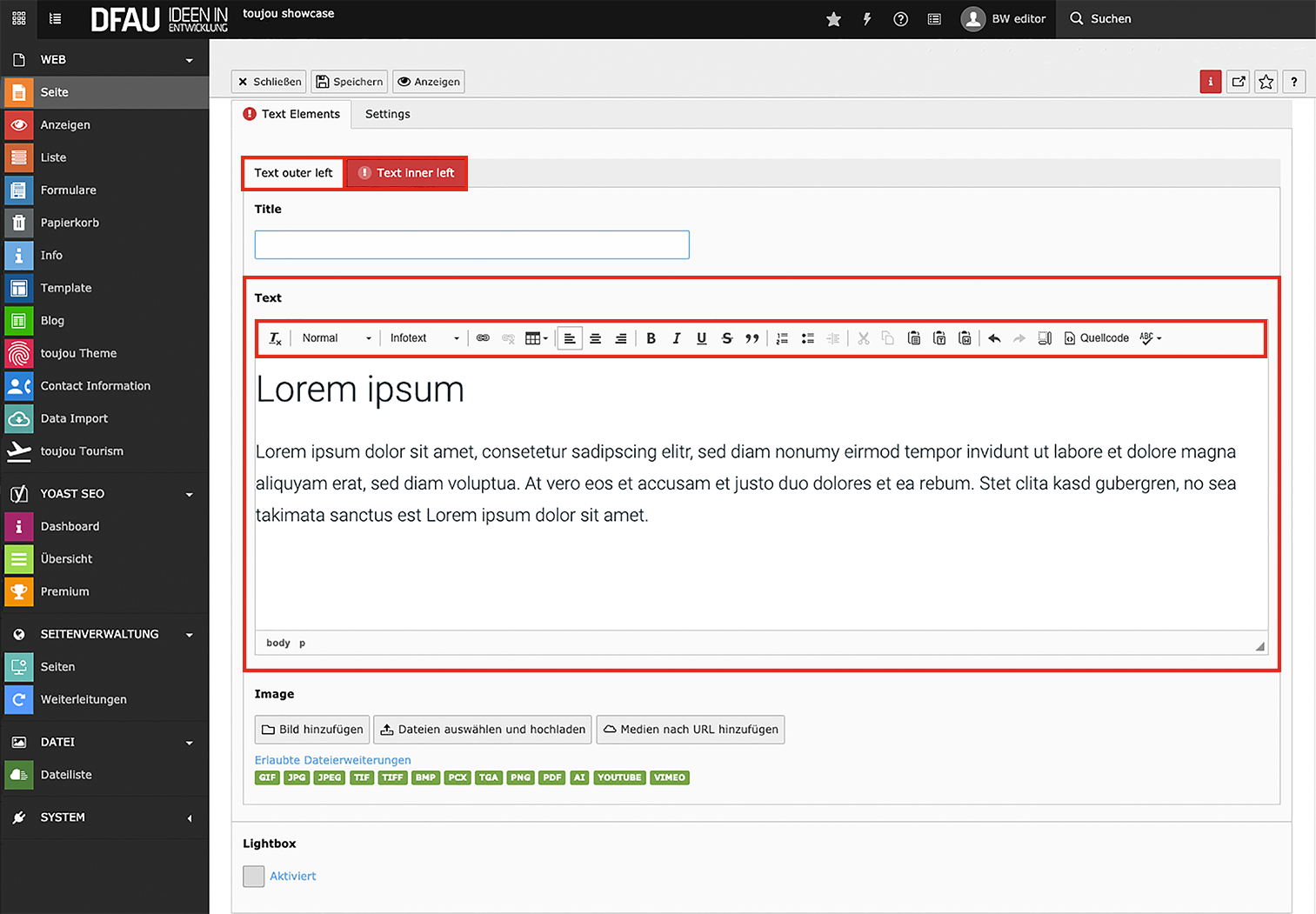Open toujou Theme module in sidebar
Image resolution: width=1316 pixels, height=914 pixels.
pos(78,353)
